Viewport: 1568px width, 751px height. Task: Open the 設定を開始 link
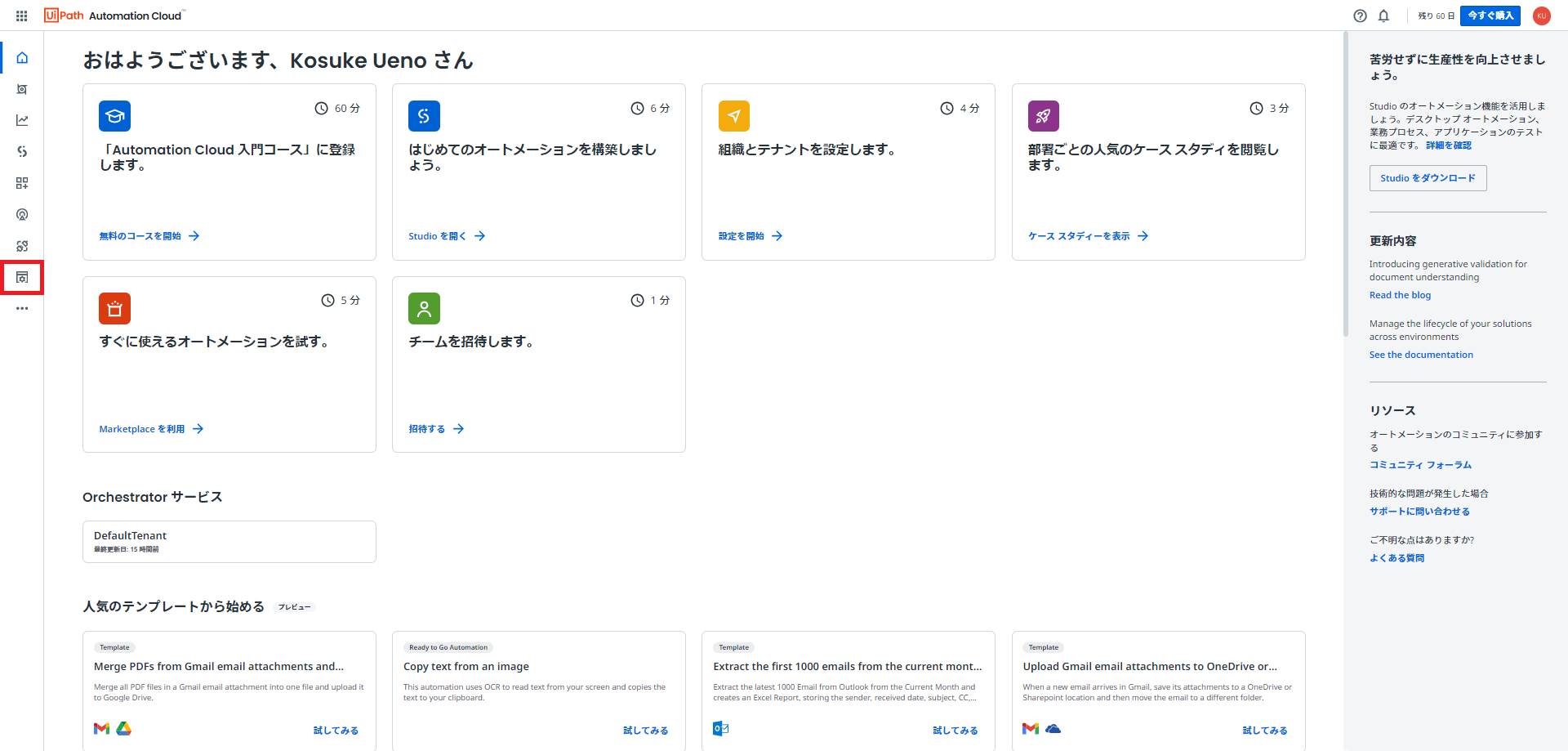coord(742,236)
